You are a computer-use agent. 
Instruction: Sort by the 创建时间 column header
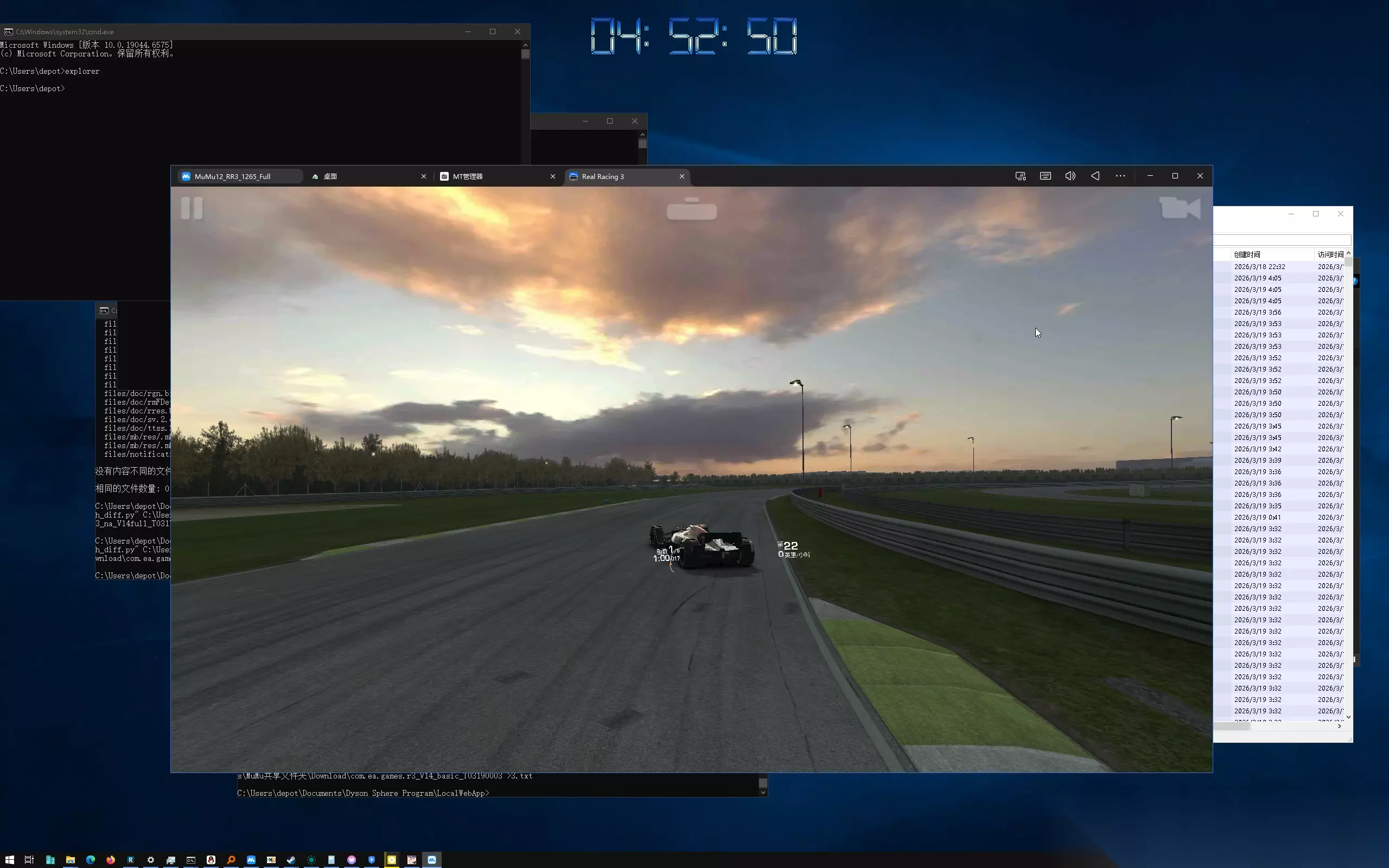pyautogui.click(x=1247, y=254)
